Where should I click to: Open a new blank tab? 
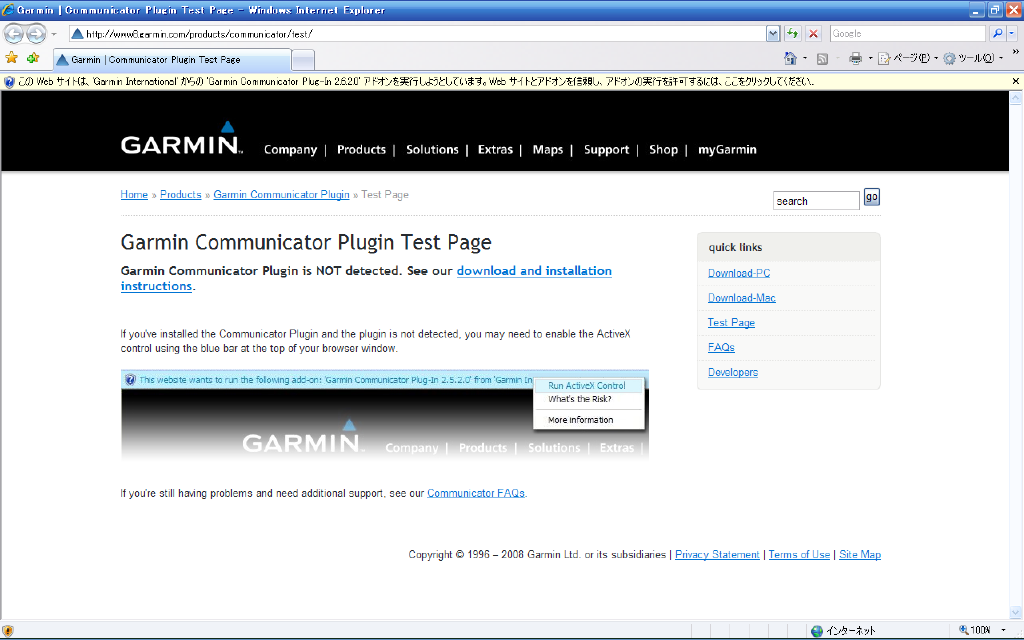pyautogui.click(x=302, y=60)
